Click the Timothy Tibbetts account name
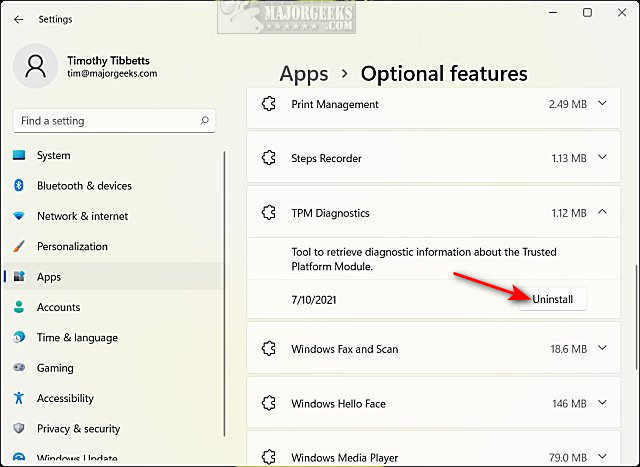The width and height of the screenshot is (640, 467). [109, 60]
